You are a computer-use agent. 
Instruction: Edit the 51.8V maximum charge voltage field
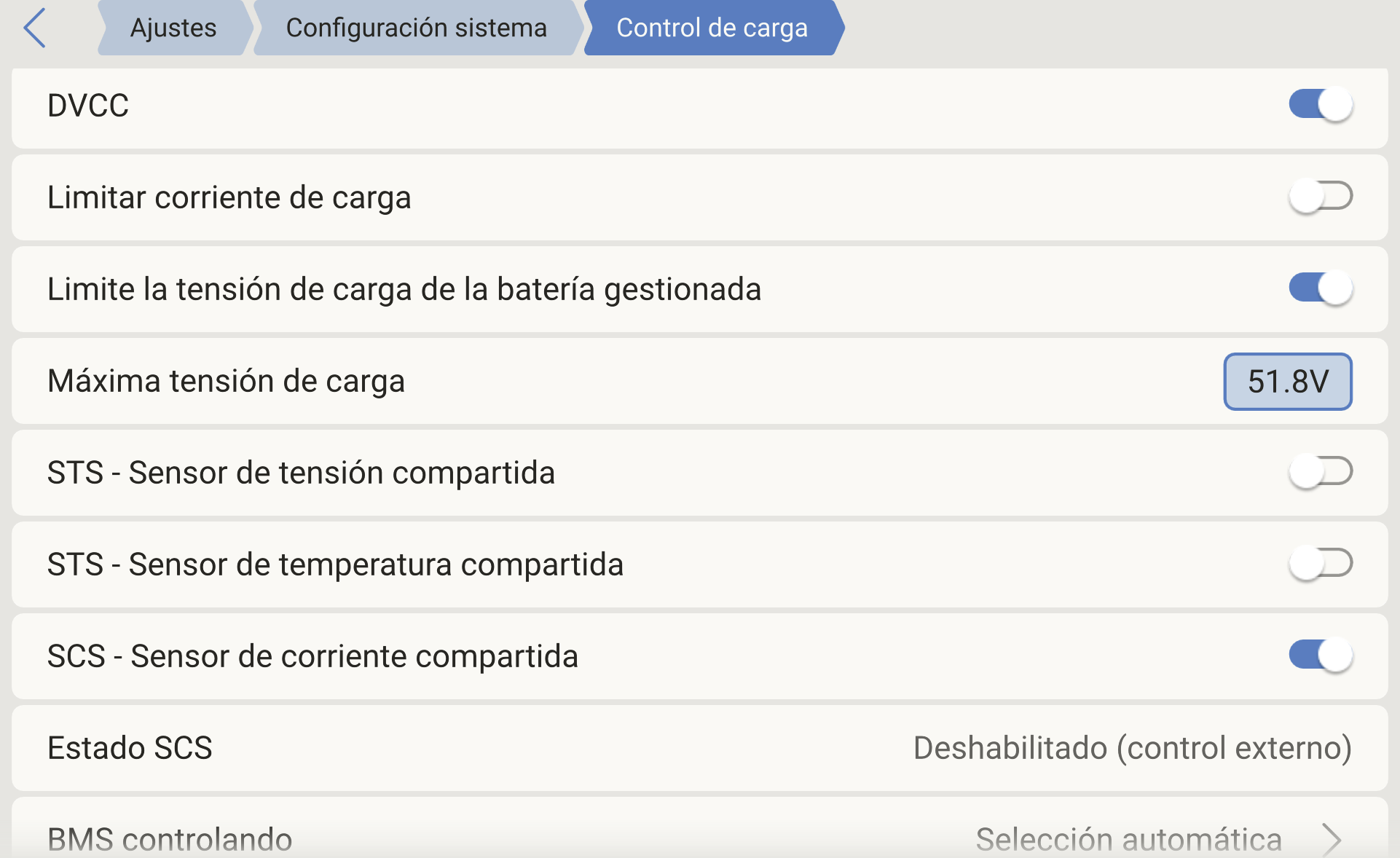(1288, 382)
